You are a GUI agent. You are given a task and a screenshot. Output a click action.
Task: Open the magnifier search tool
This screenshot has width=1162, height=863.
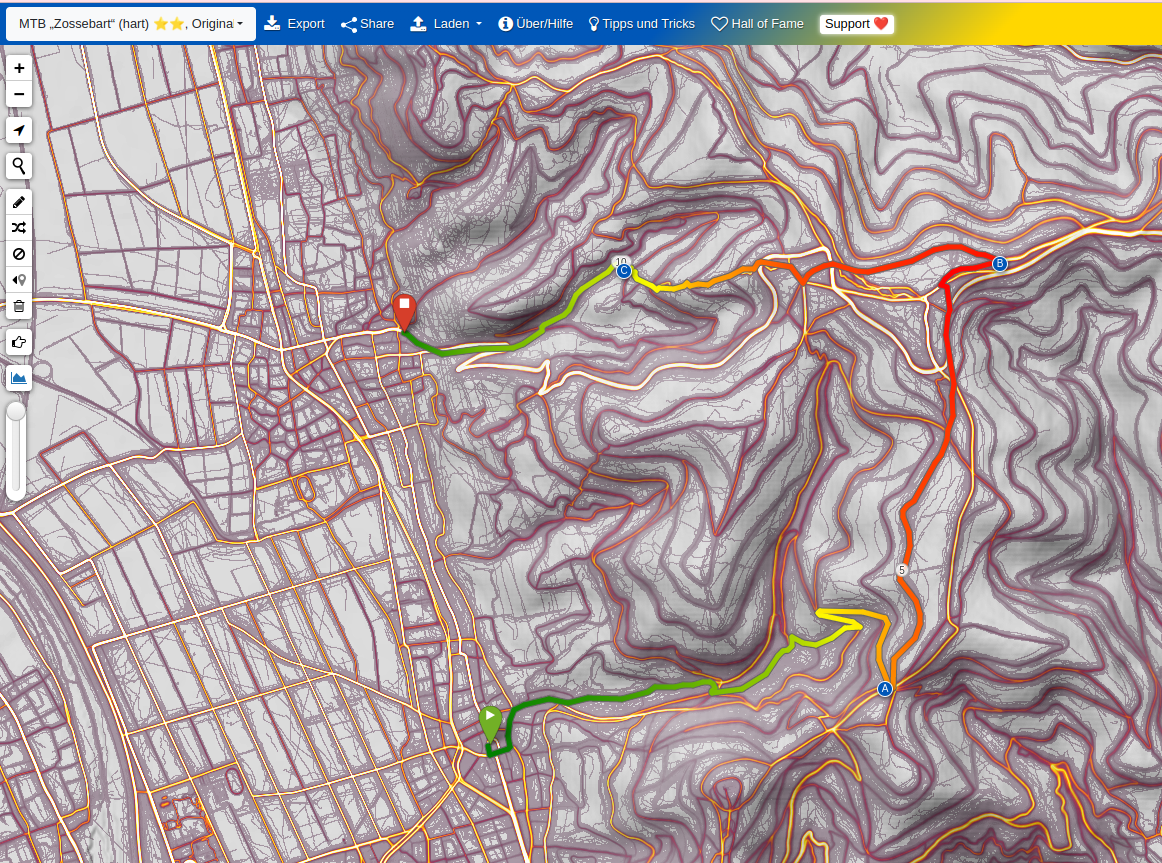pyautogui.click(x=19, y=166)
